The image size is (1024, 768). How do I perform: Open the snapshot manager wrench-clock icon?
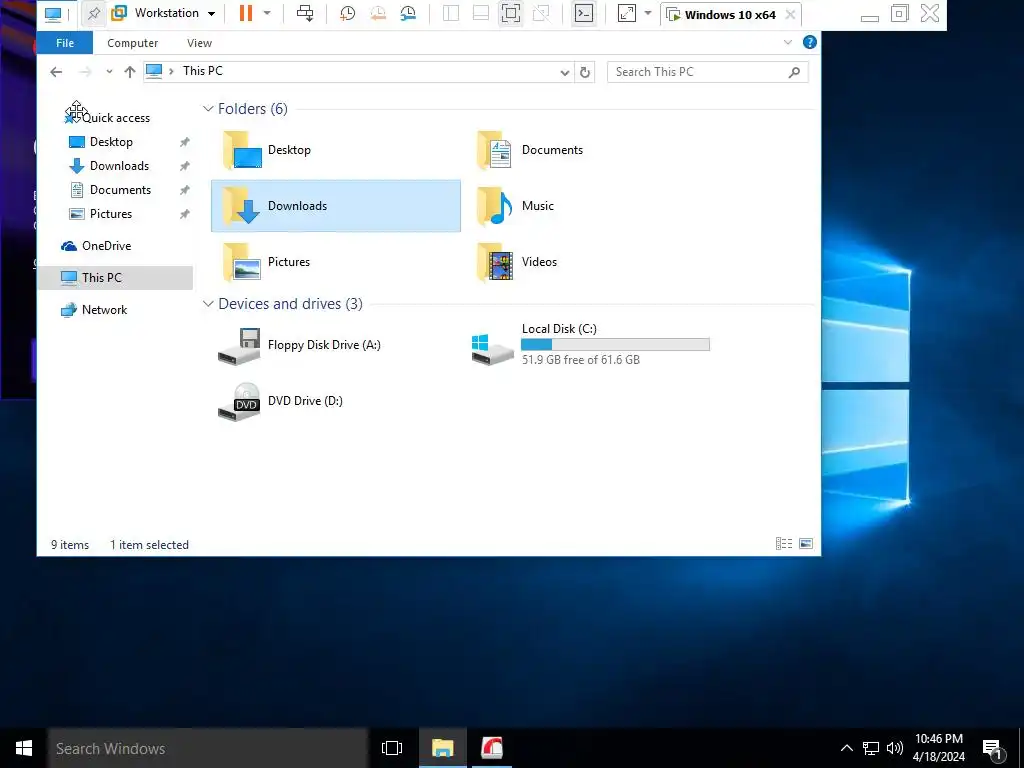[408, 13]
